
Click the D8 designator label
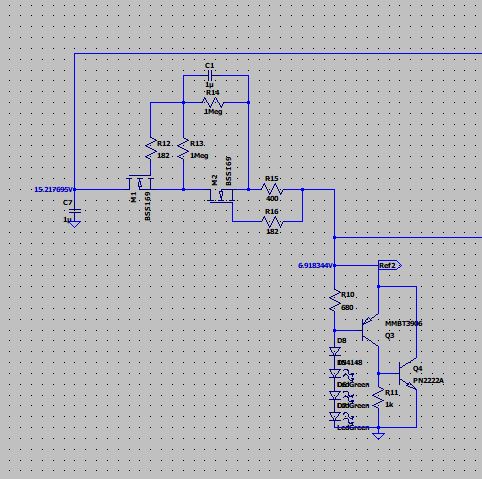tap(342, 340)
